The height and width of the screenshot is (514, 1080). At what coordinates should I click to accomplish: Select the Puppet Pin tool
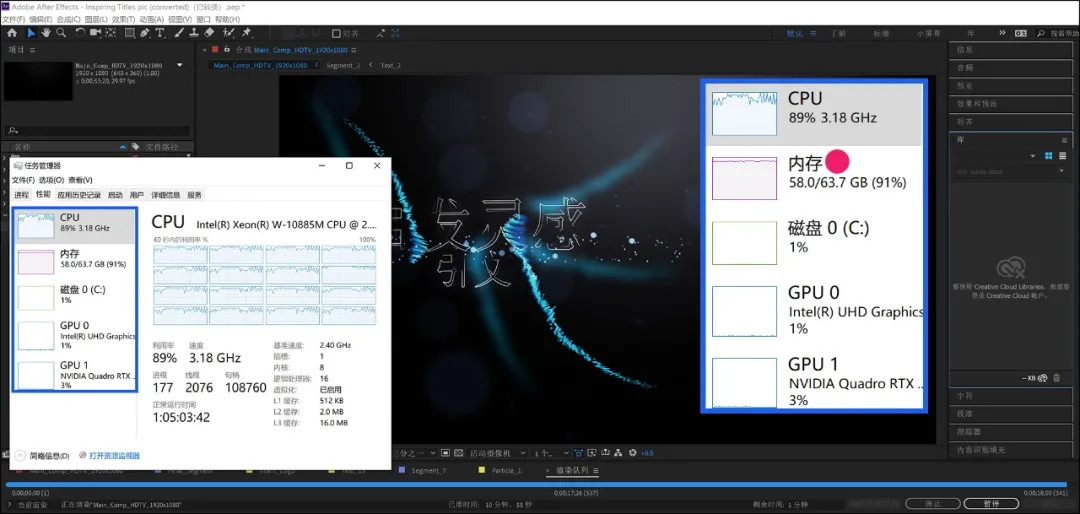[246, 33]
